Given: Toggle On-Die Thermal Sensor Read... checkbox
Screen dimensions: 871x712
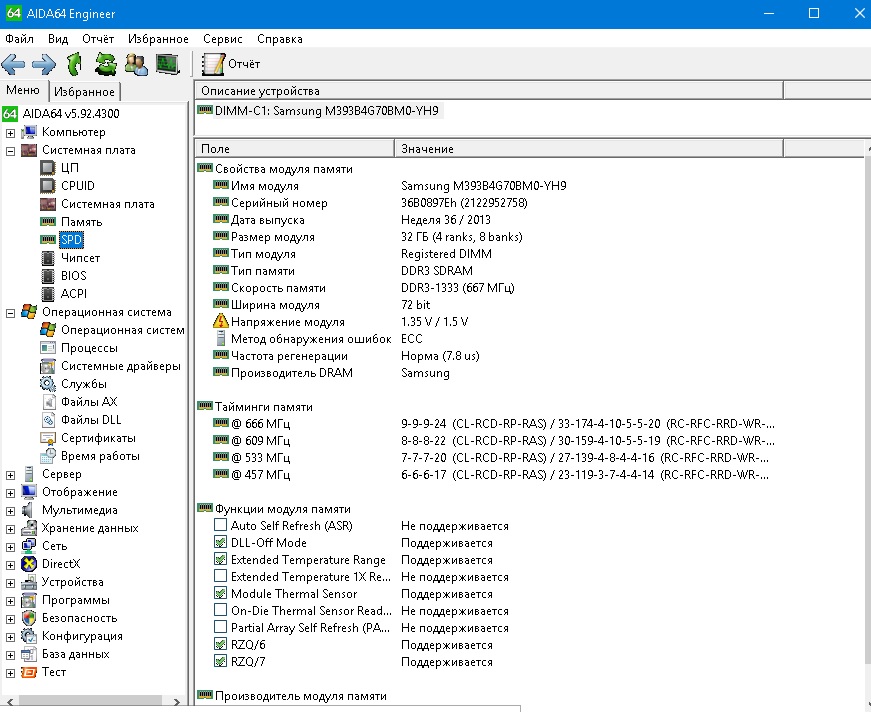Looking at the screenshot, I should [221, 610].
